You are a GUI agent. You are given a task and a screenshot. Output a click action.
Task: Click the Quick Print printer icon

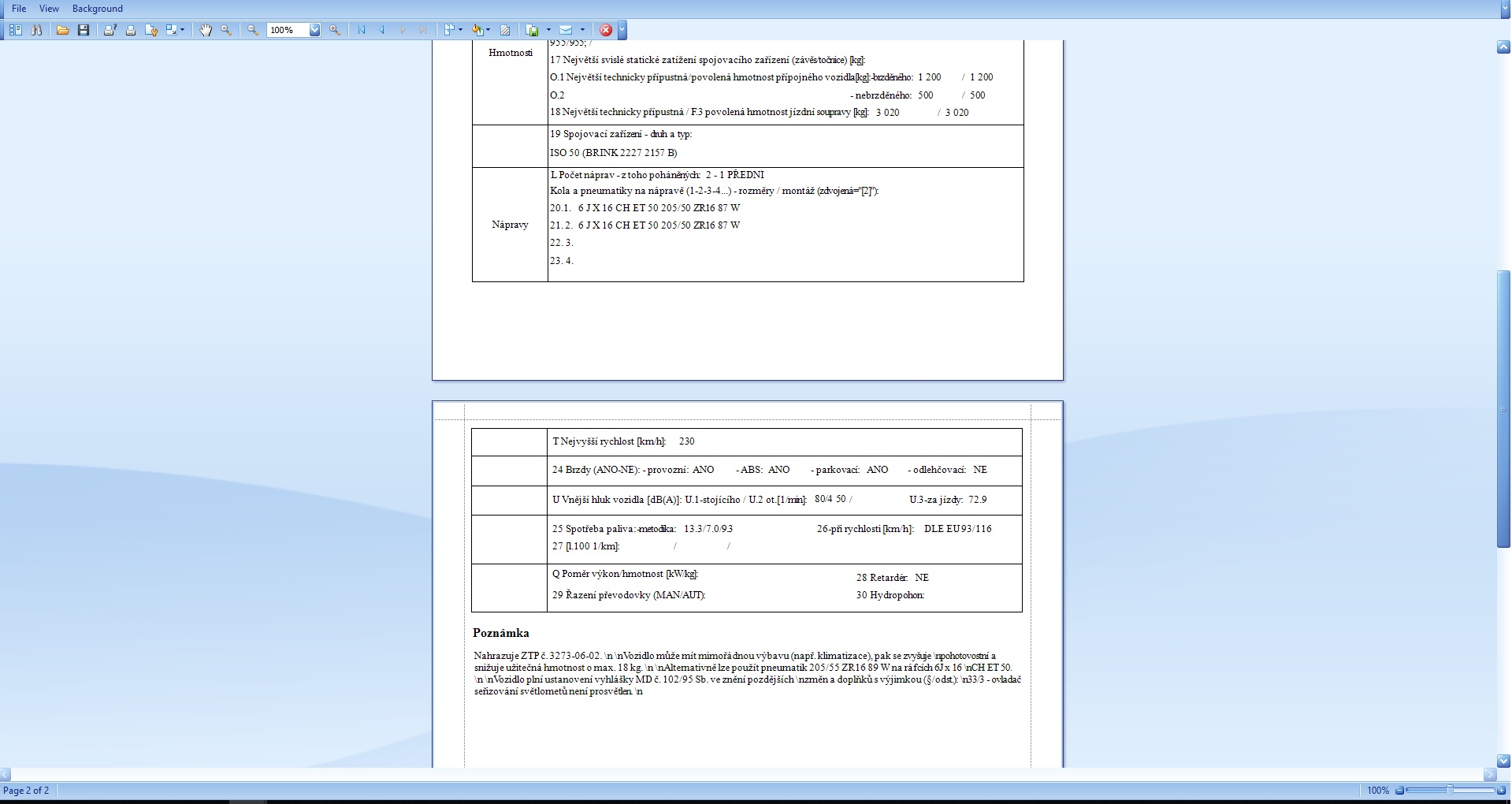click(x=131, y=30)
